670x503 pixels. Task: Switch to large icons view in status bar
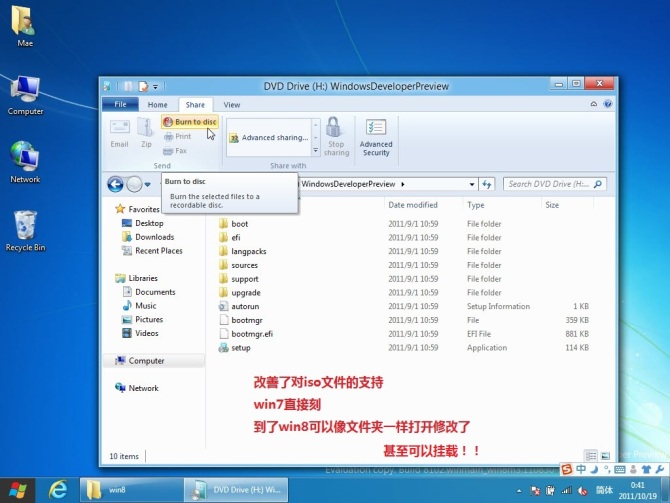pyautogui.click(x=605, y=456)
